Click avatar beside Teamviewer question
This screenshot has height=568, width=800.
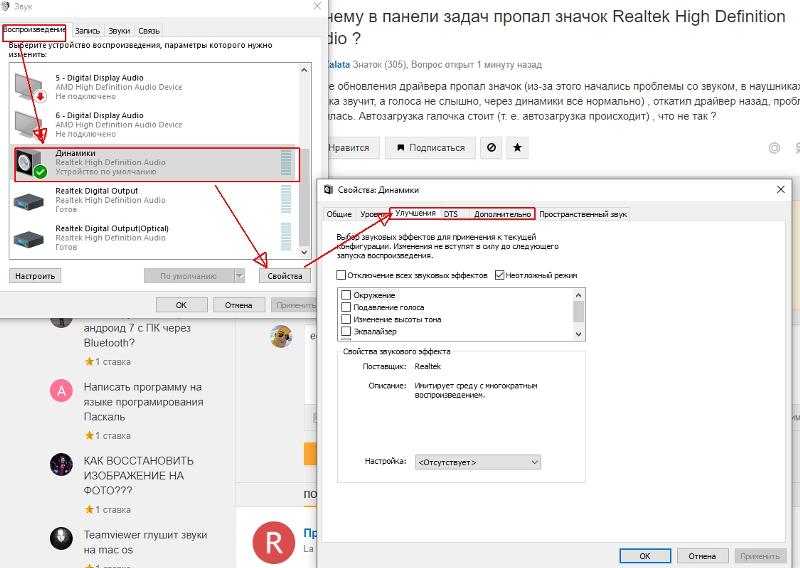(61, 539)
